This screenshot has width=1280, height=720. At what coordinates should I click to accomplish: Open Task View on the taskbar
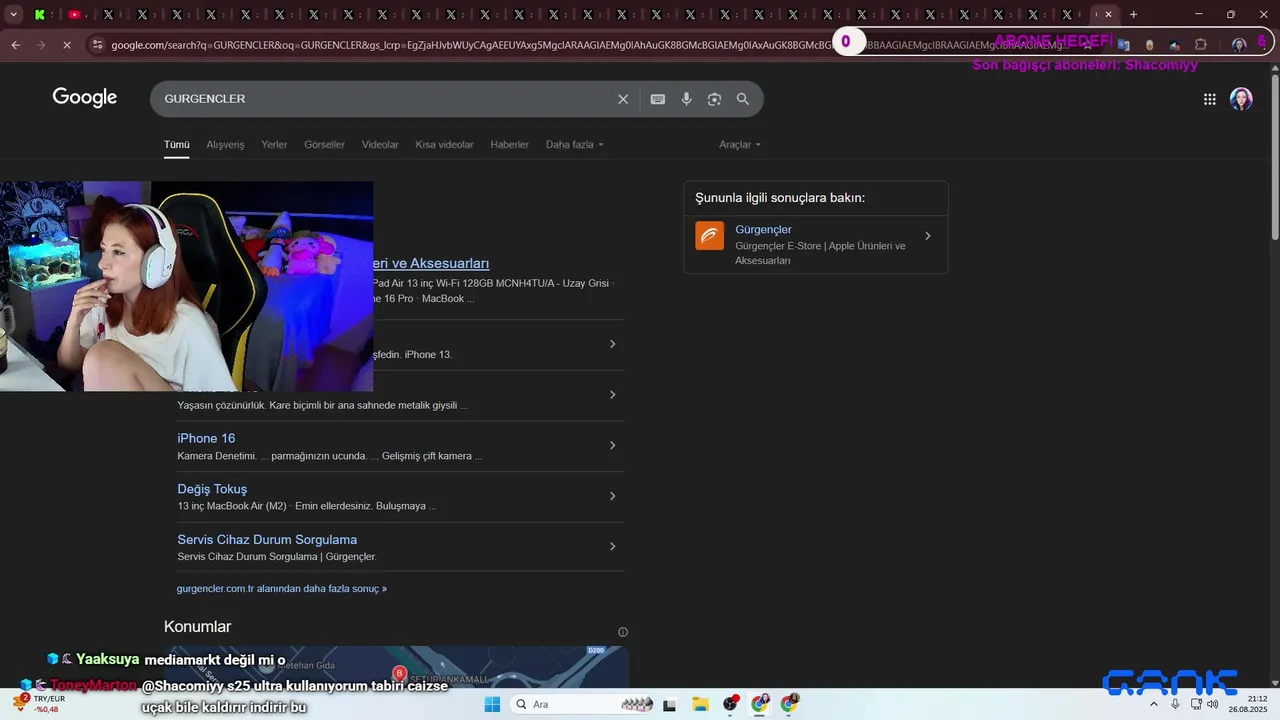pyautogui.click(x=669, y=704)
